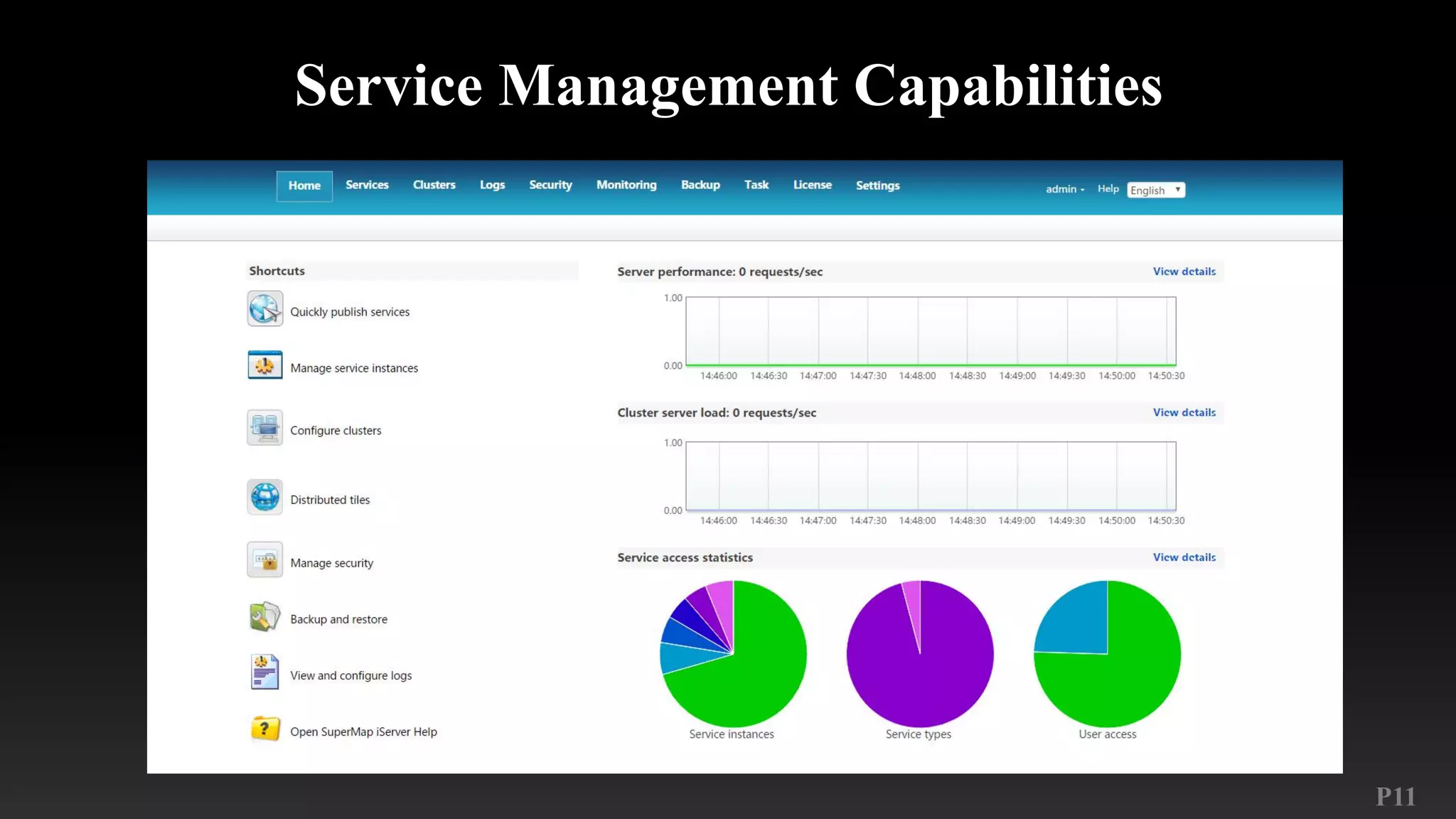The height and width of the screenshot is (819, 1456).
Task: View details of Server performance
Action: point(1184,272)
